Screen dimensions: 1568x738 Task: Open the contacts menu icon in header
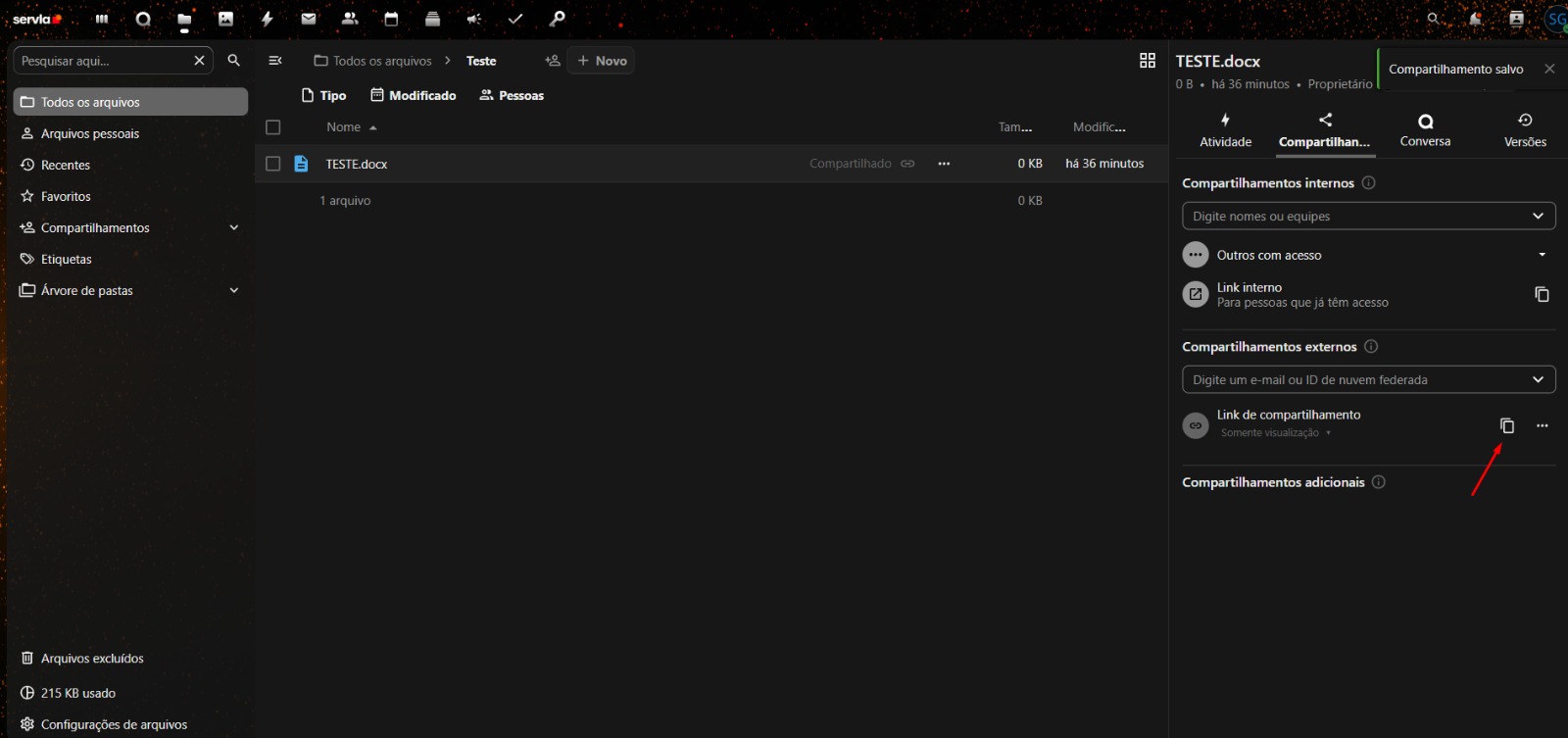pos(1516,19)
